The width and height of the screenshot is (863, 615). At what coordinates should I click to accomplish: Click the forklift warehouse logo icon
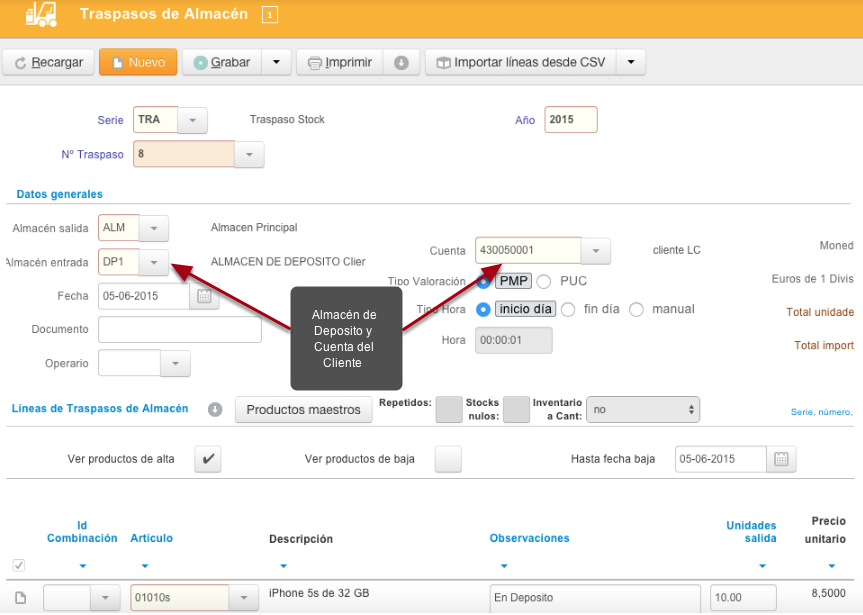click(x=41, y=14)
